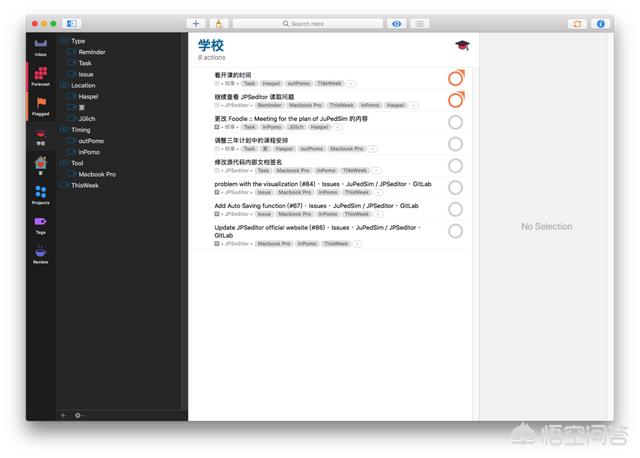Open the note icon of Update JPSeditor website action
This screenshot has height=458, width=640.
pos(217,244)
